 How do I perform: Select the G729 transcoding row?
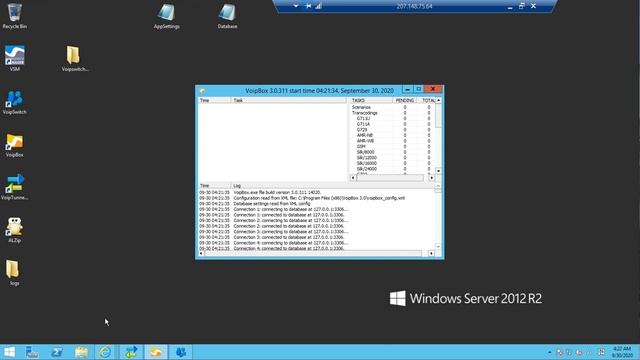coord(392,130)
